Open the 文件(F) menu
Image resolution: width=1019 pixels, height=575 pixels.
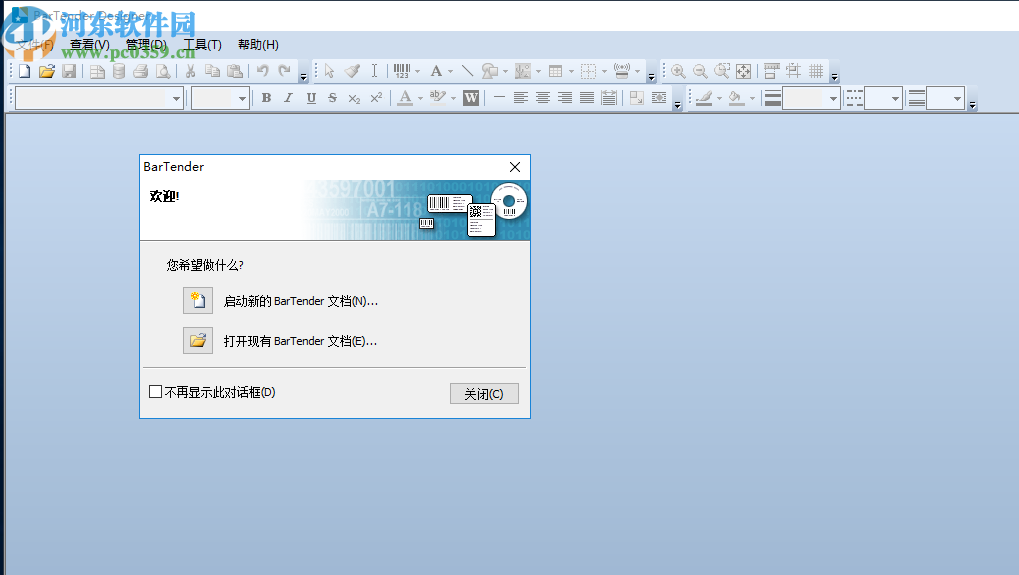[x=34, y=44]
